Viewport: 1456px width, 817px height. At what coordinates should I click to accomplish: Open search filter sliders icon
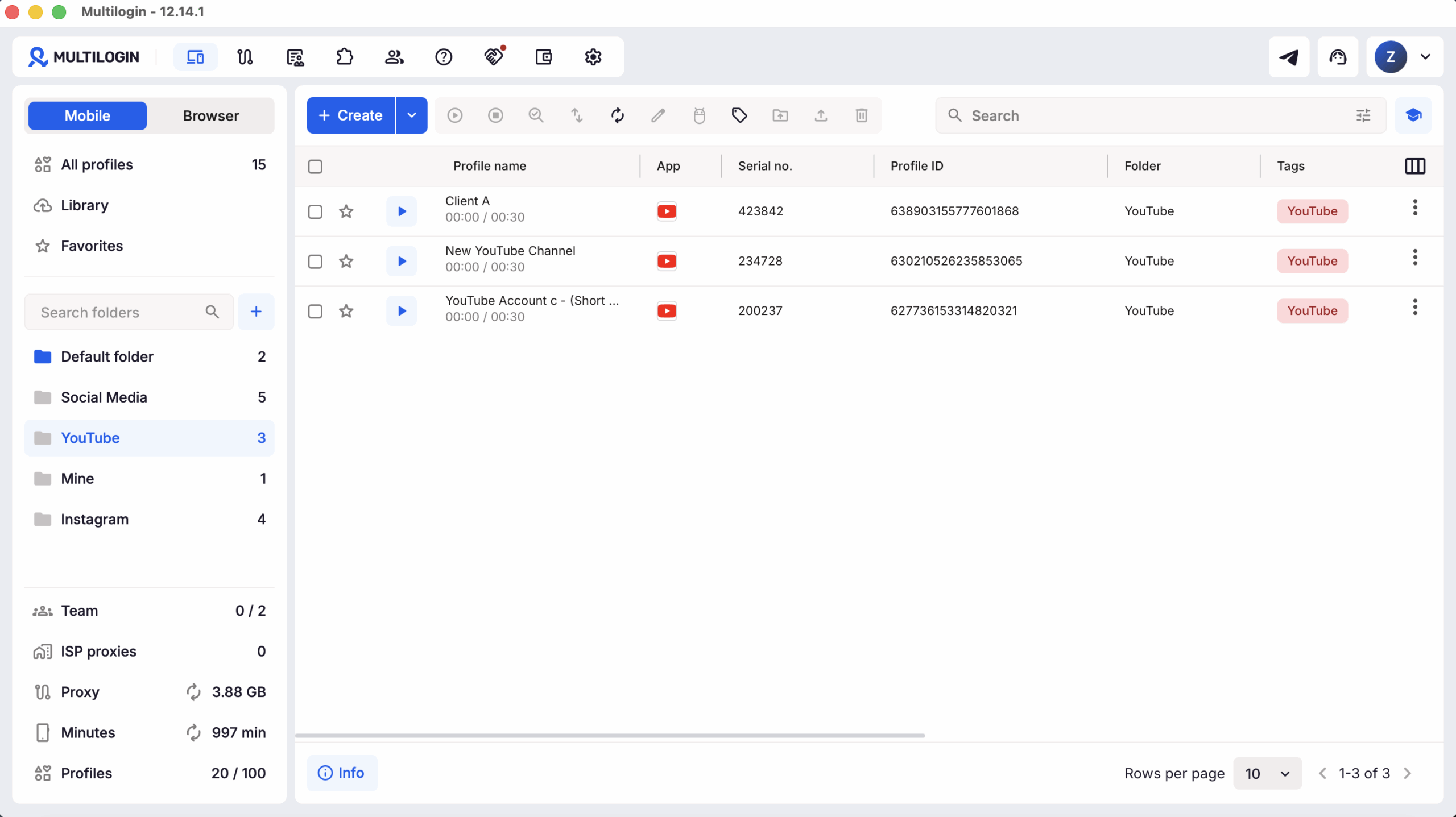click(x=1363, y=115)
